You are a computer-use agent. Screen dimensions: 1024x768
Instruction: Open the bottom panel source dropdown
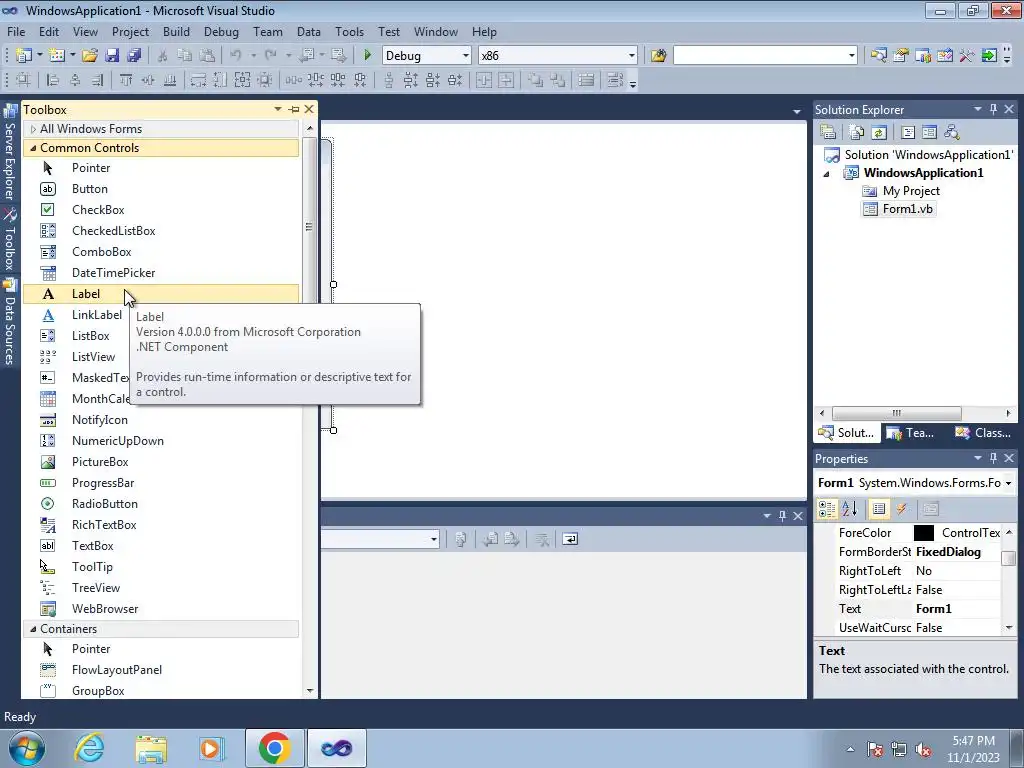point(434,539)
